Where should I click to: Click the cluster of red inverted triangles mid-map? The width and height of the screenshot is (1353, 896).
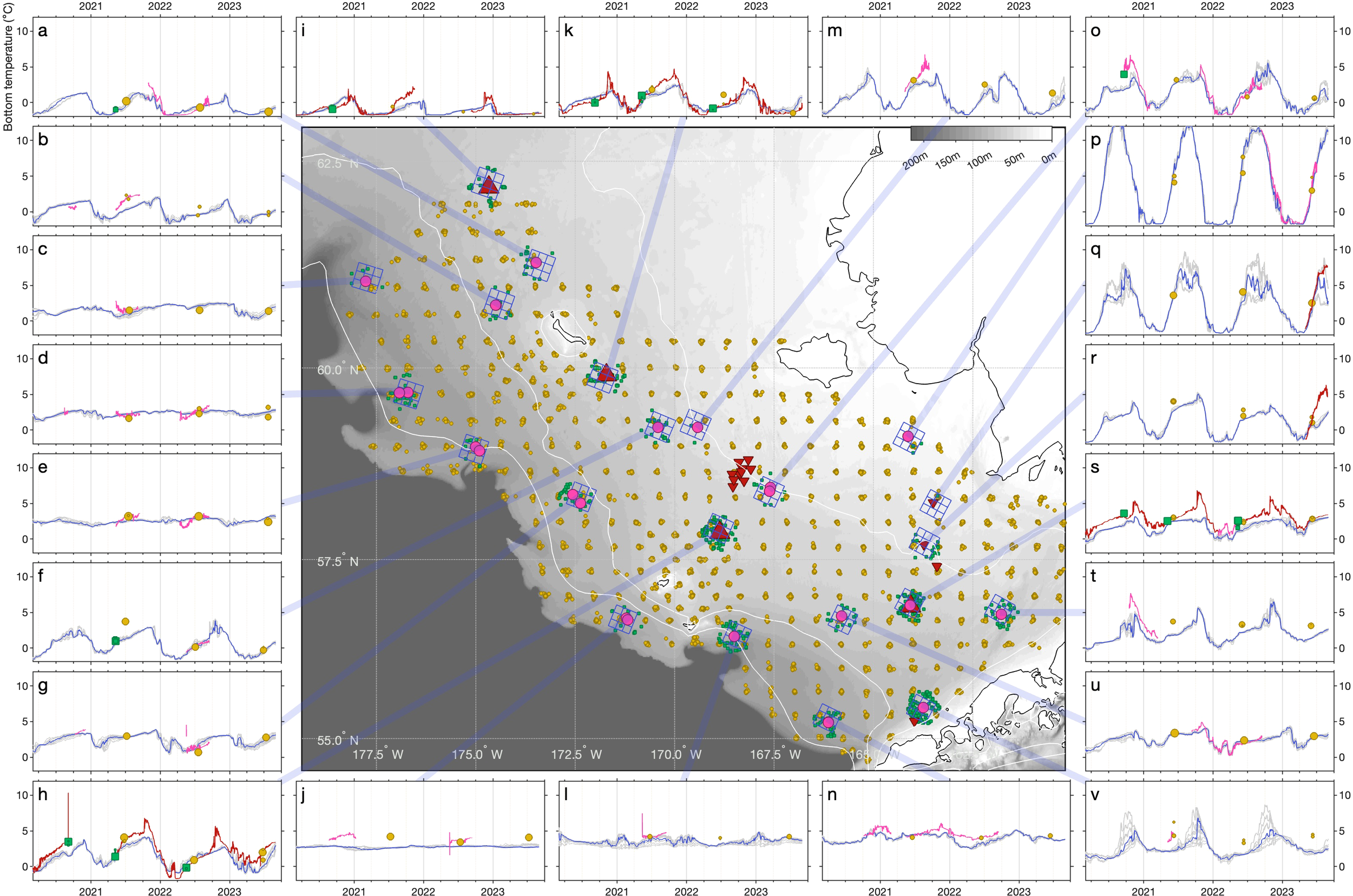coord(740,473)
